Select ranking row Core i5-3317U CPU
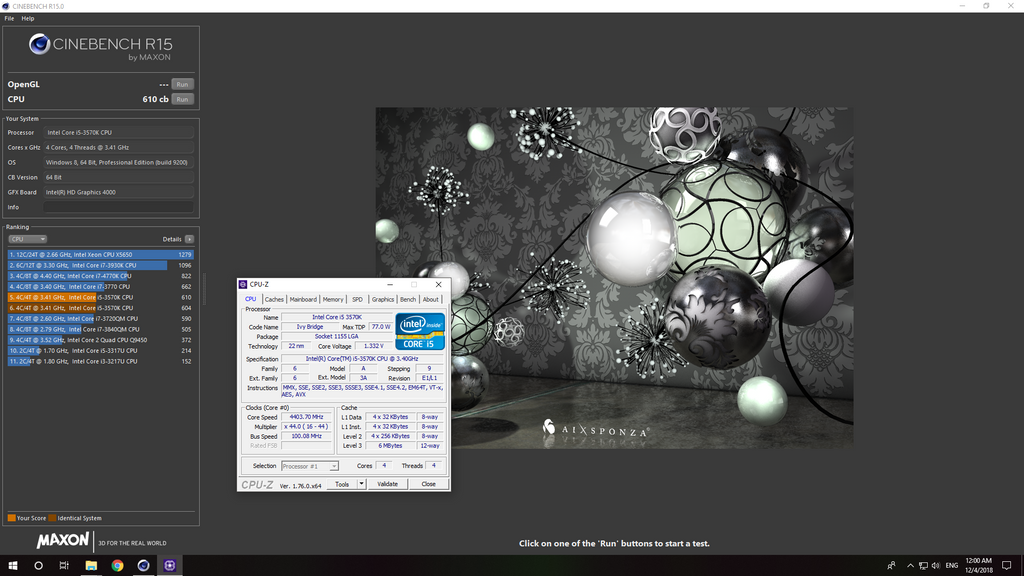 (x=101, y=351)
